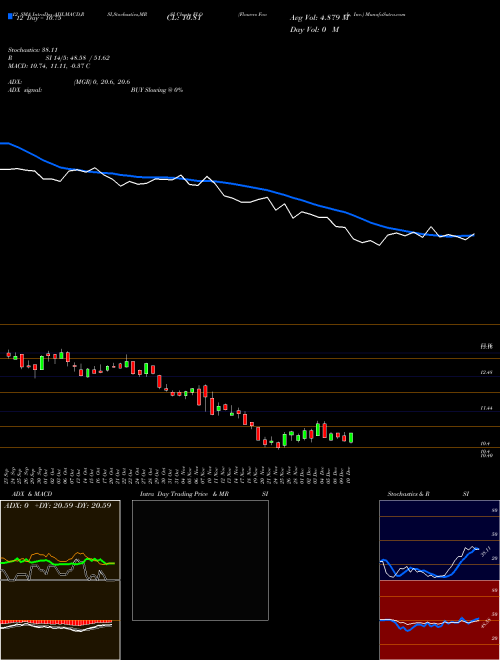Click the last green candlestick on the chart

[x=351, y=438]
